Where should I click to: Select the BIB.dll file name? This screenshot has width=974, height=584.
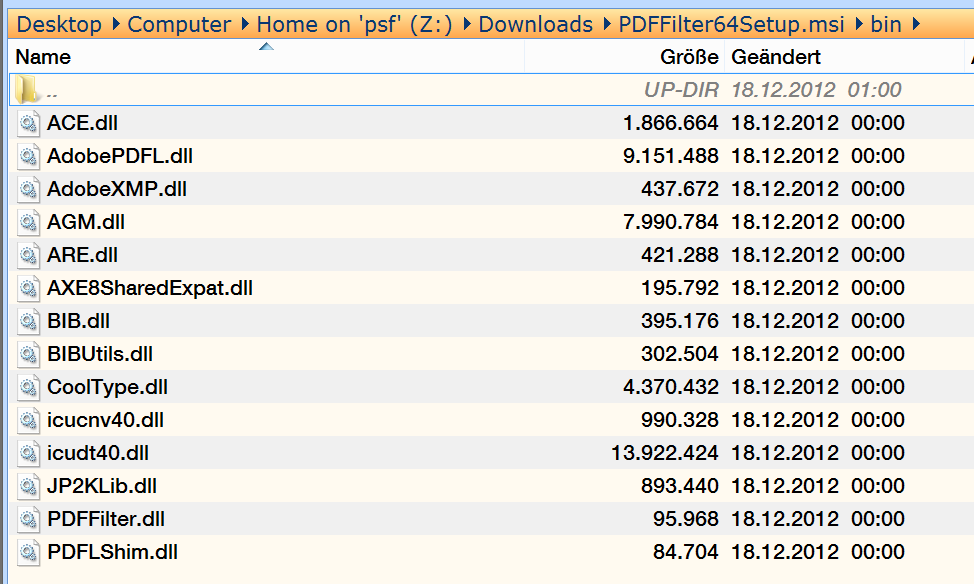(x=78, y=321)
